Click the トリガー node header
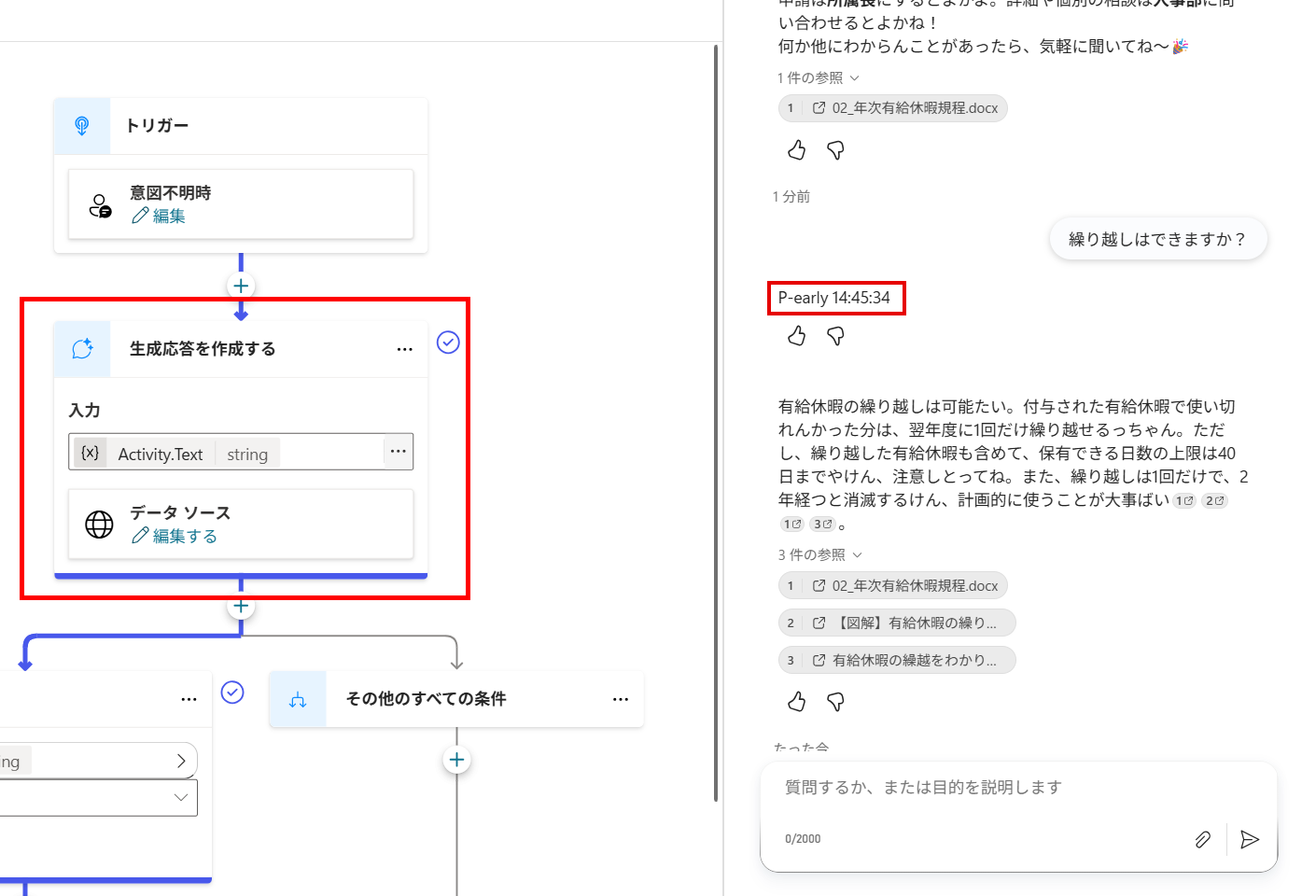Image resolution: width=1316 pixels, height=896 pixels. point(241,126)
